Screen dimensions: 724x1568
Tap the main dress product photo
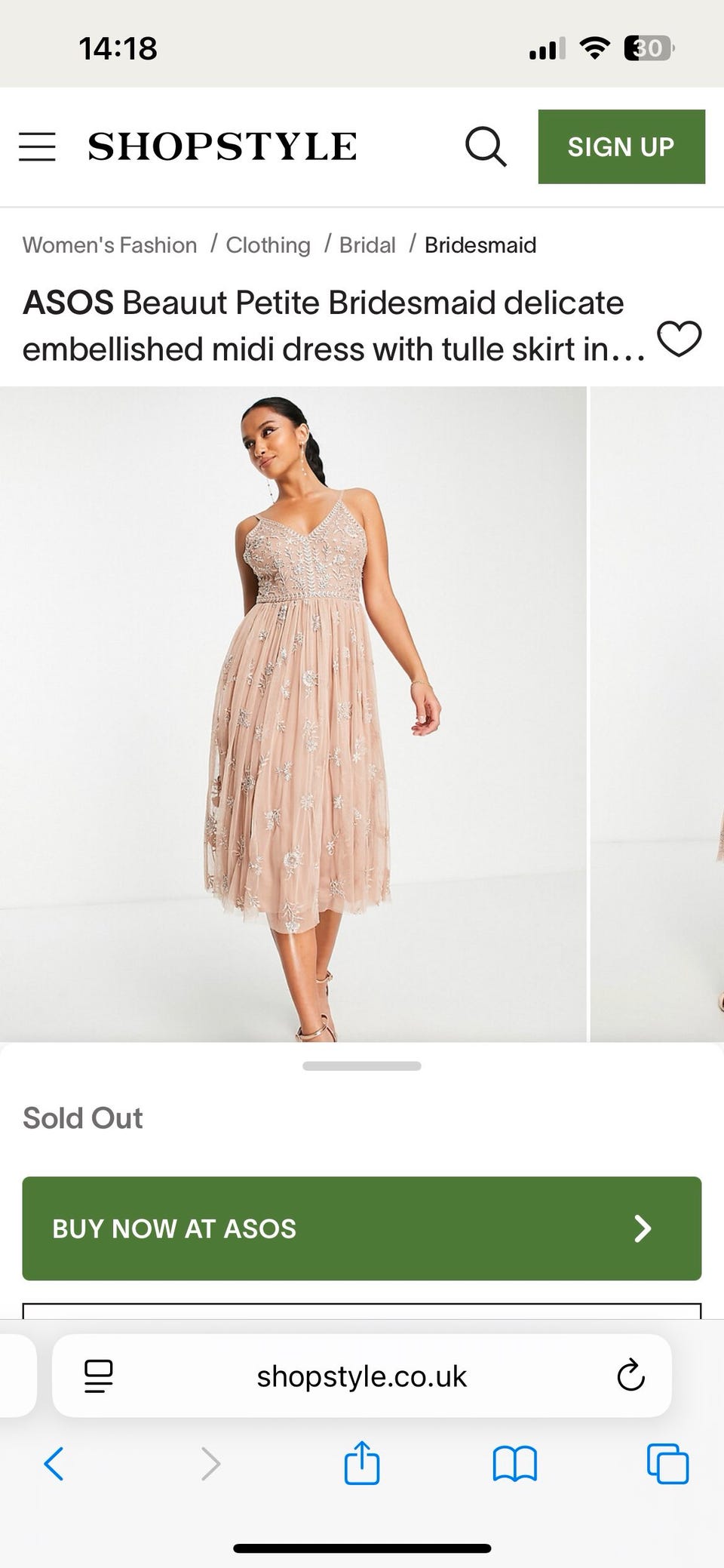pyautogui.click(x=293, y=714)
